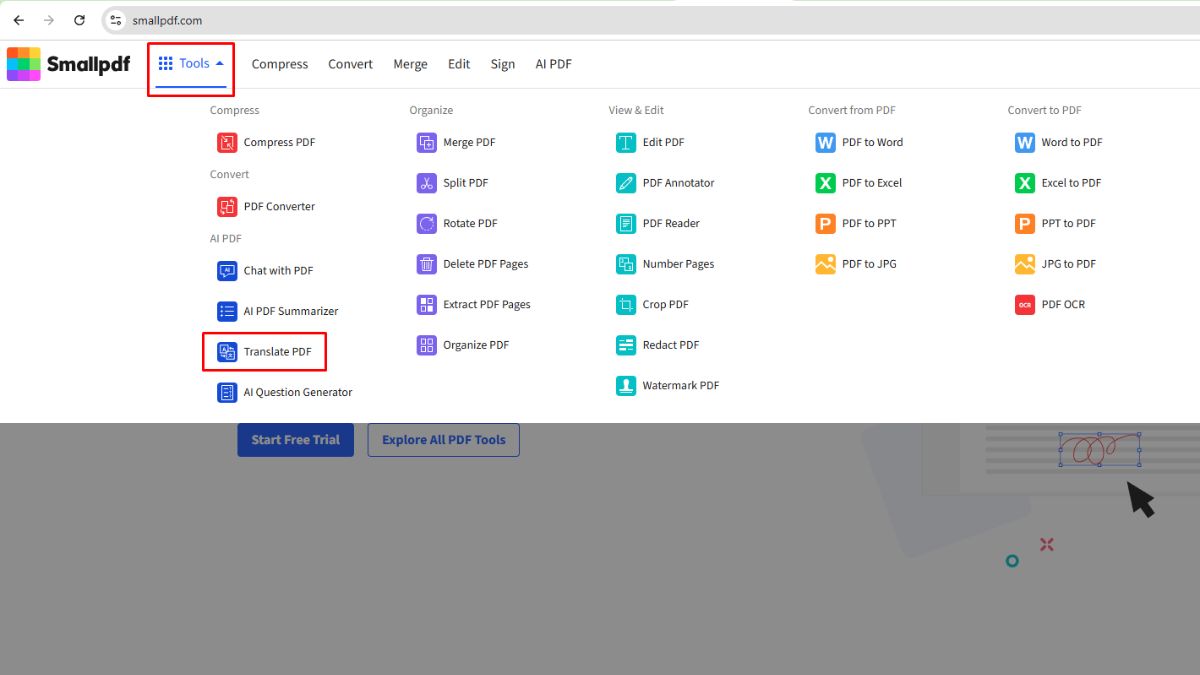Click the AI Question Generator icon
Viewport: 1200px width, 675px height.
227,392
